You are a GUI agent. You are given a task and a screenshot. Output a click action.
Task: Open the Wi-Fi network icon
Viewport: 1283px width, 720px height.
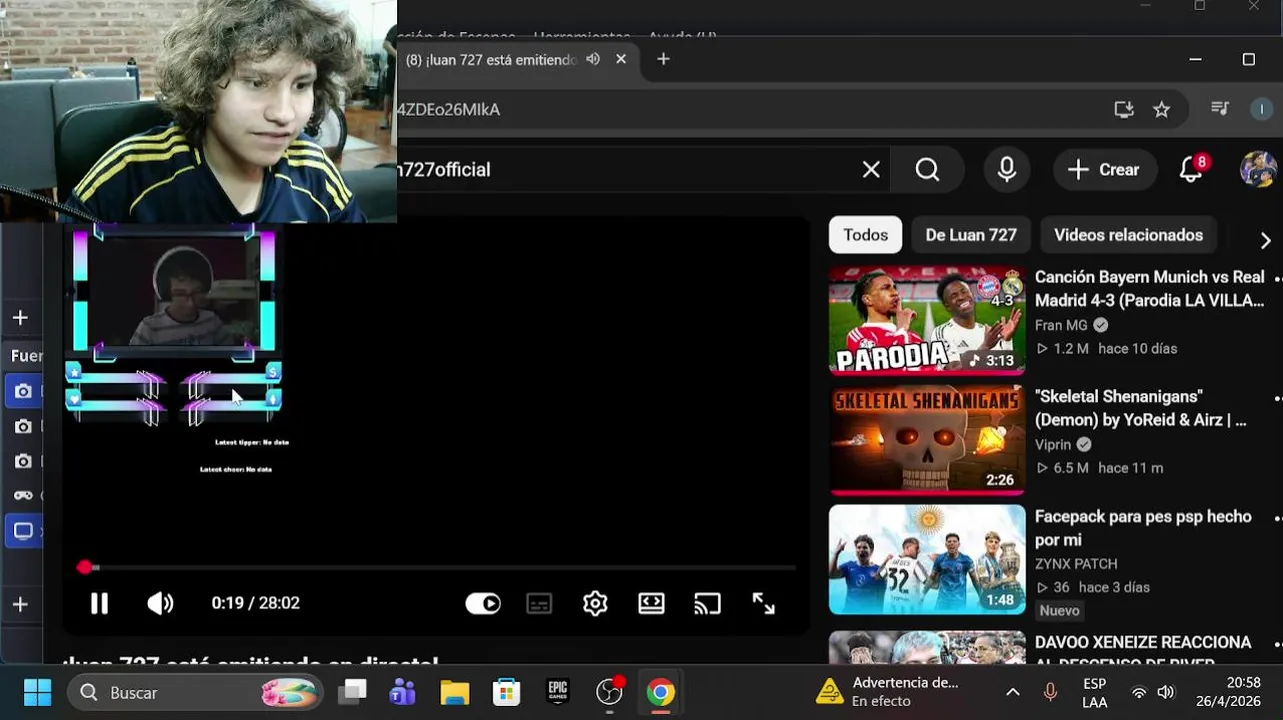(1139, 692)
